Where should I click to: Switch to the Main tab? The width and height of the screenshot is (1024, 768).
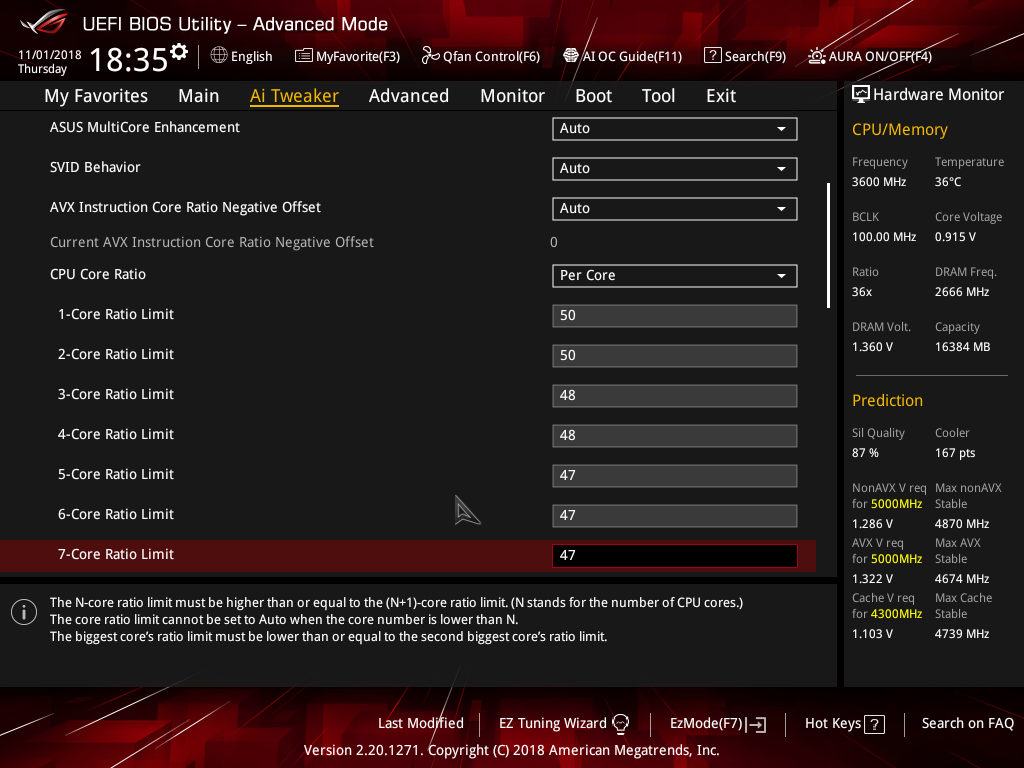(x=199, y=96)
